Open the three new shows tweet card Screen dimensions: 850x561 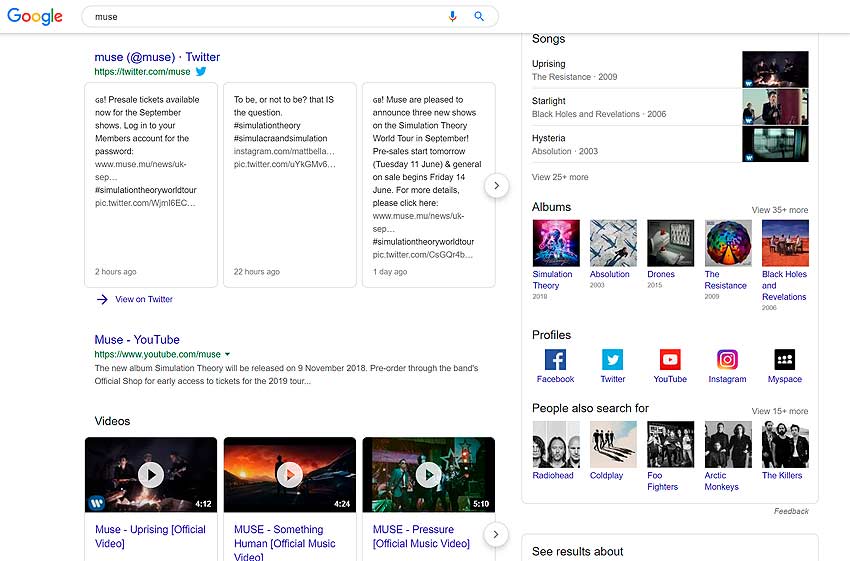[428, 185]
